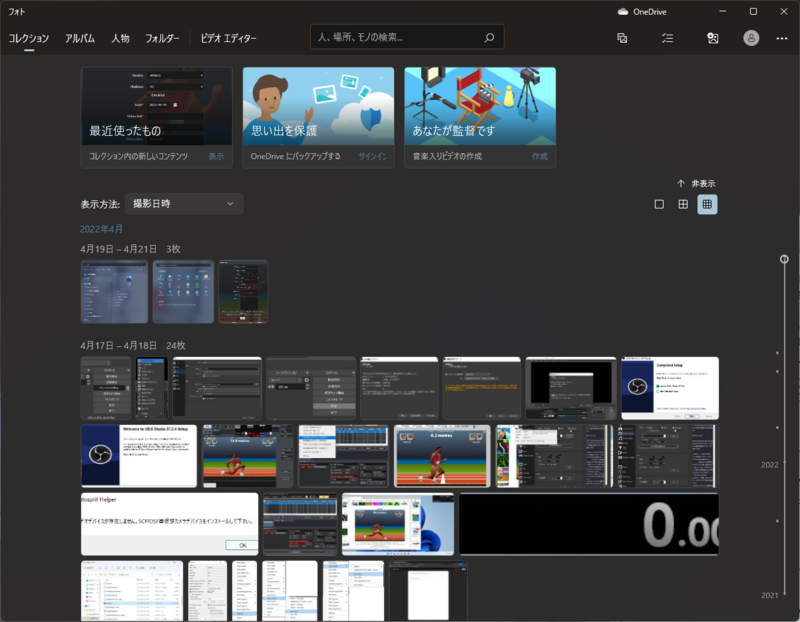Click the 2022年4月 date header
The image size is (800, 622).
[x=101, y=229]
